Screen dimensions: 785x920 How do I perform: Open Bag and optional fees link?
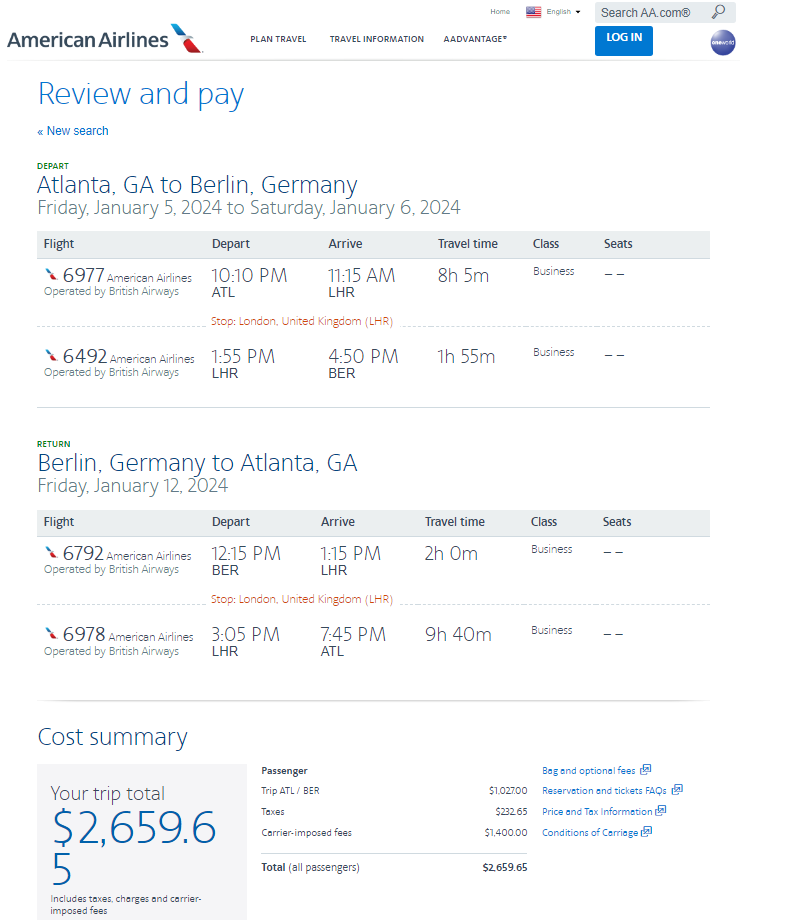click(x=588, y=770)
